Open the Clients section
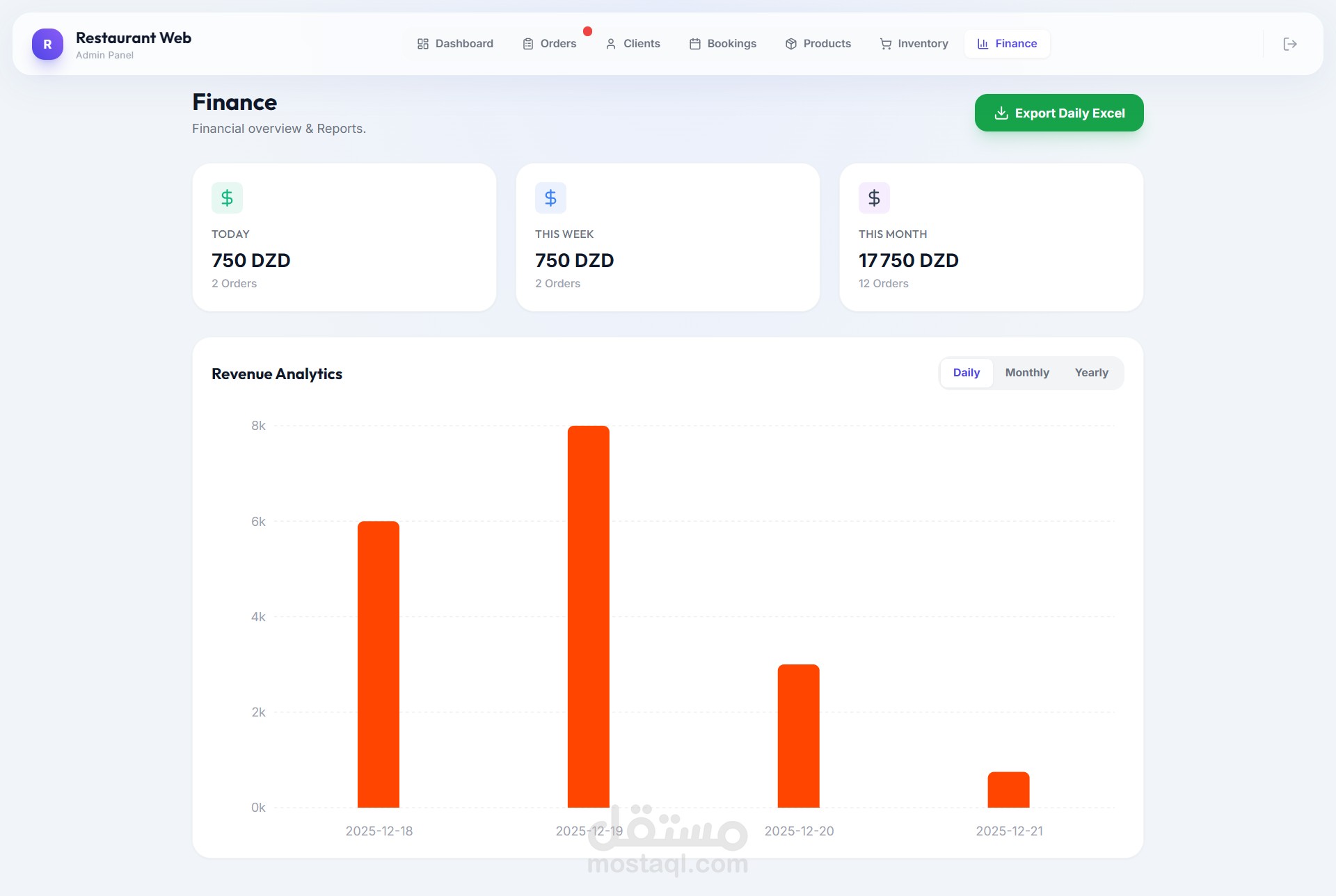 [x=633, y=44]
